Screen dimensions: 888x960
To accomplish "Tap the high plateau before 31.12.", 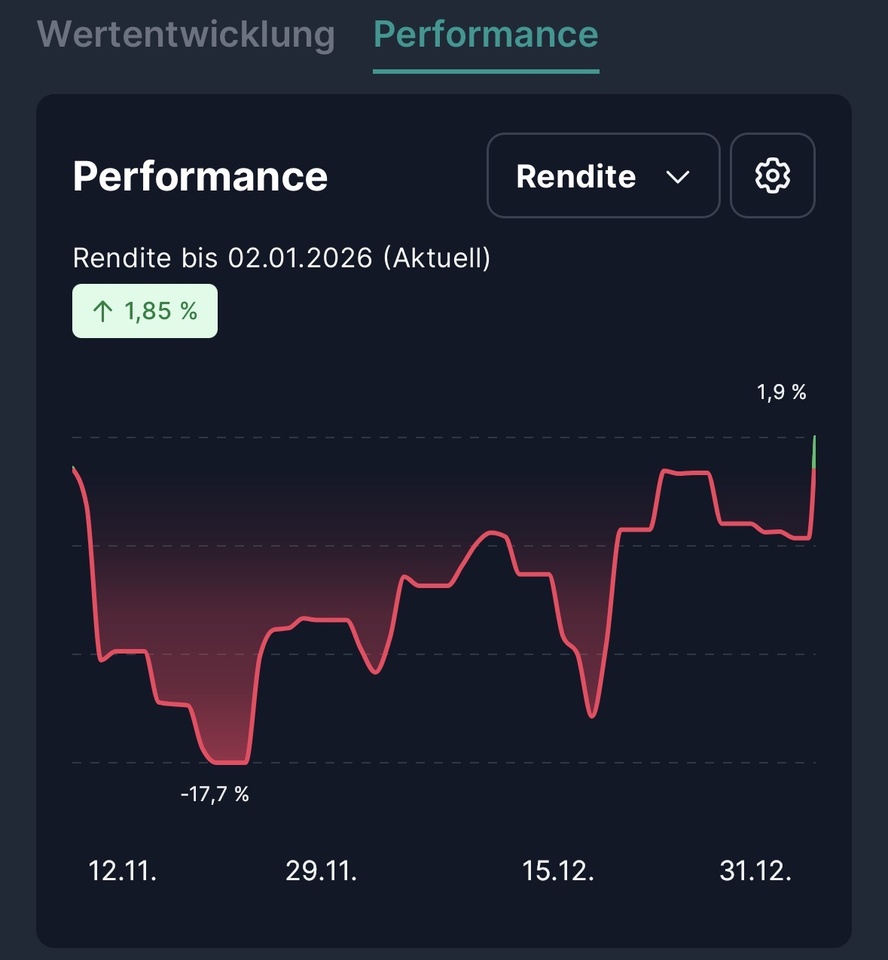I will click(687, 472).
